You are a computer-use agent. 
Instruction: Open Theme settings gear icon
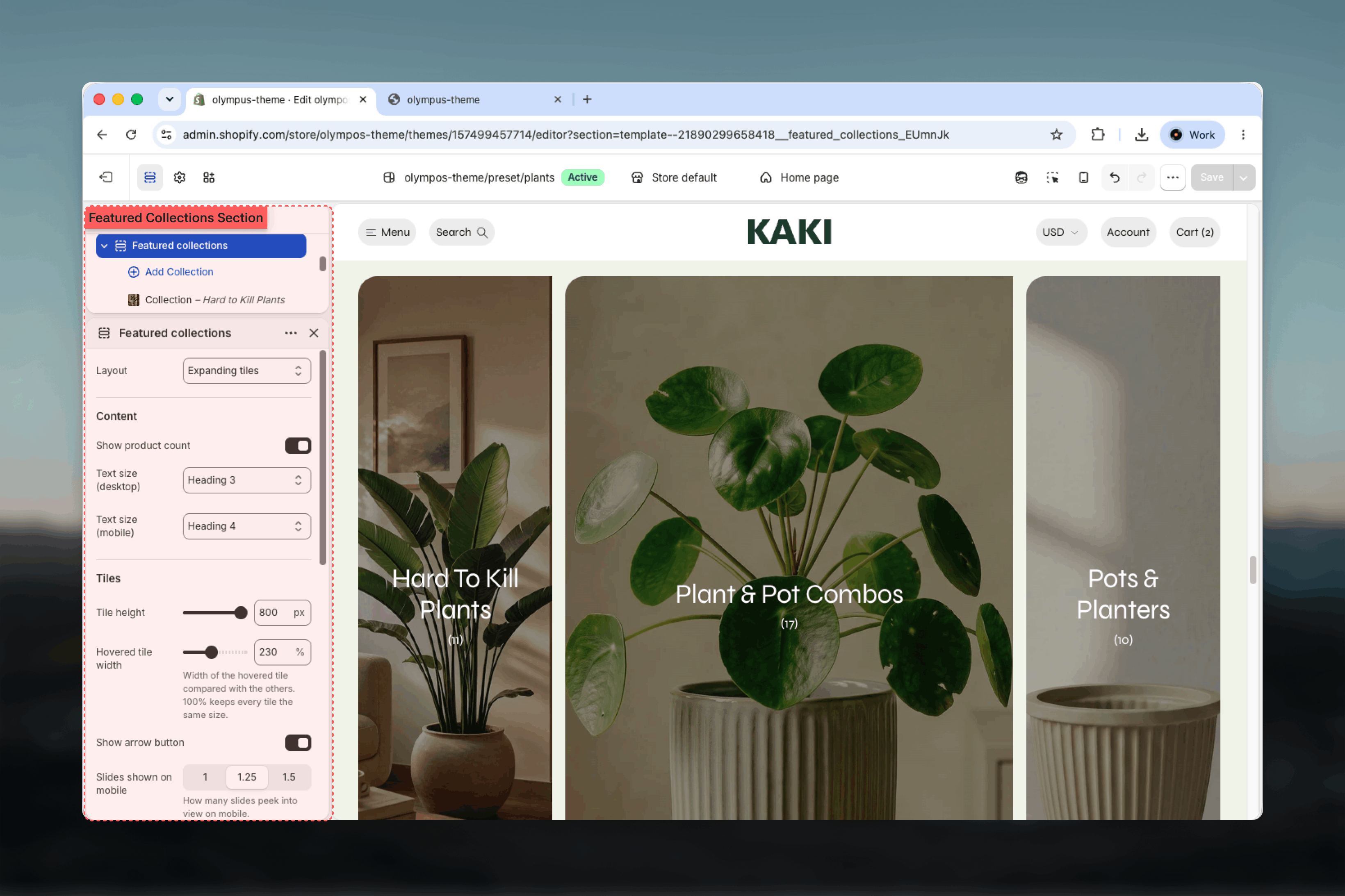coord(180,177)
